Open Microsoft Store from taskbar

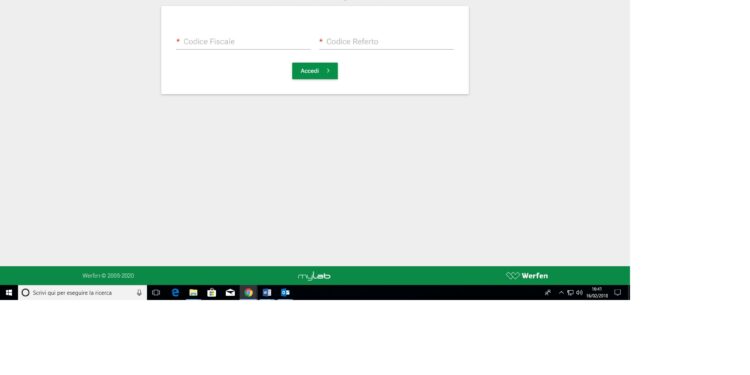tap(212, 293)
